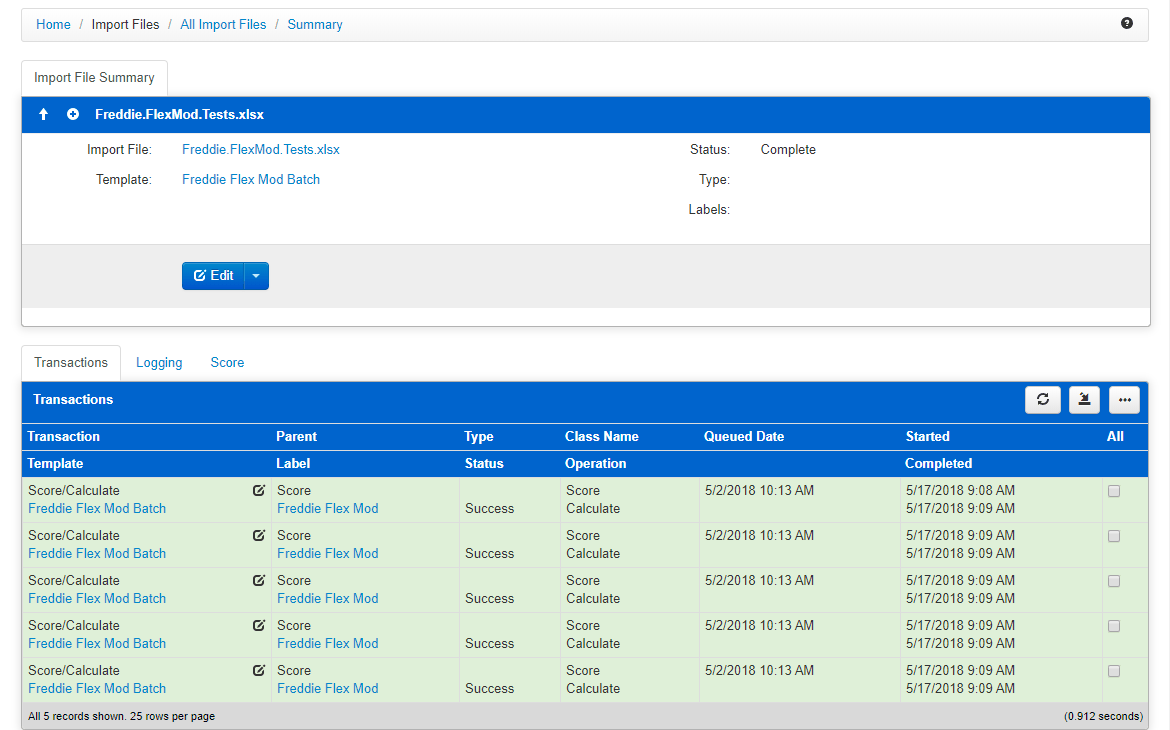Click Import Files breadcrumb text
Image resolution: width=1170 pixels, height=730 pixels.
(x=125, y=25)
